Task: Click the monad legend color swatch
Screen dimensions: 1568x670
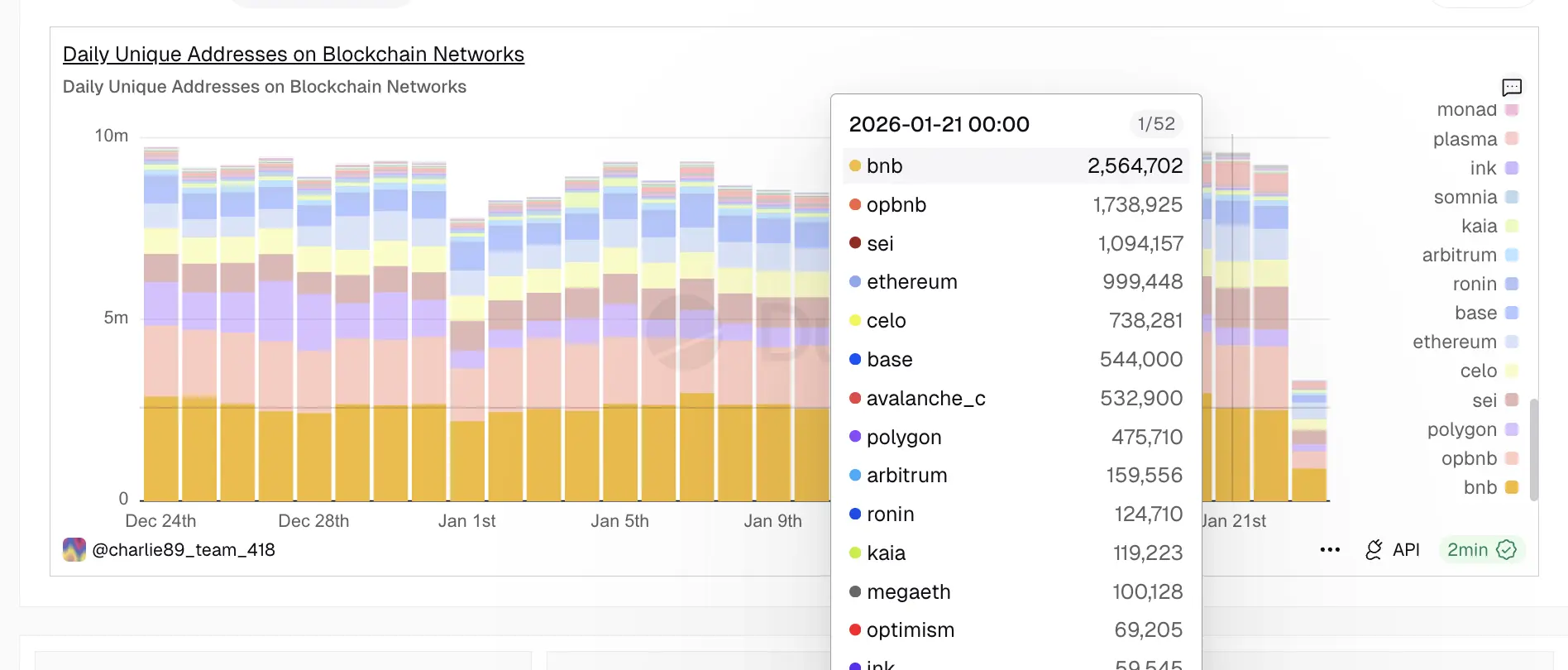Action: click(1512, 110)
